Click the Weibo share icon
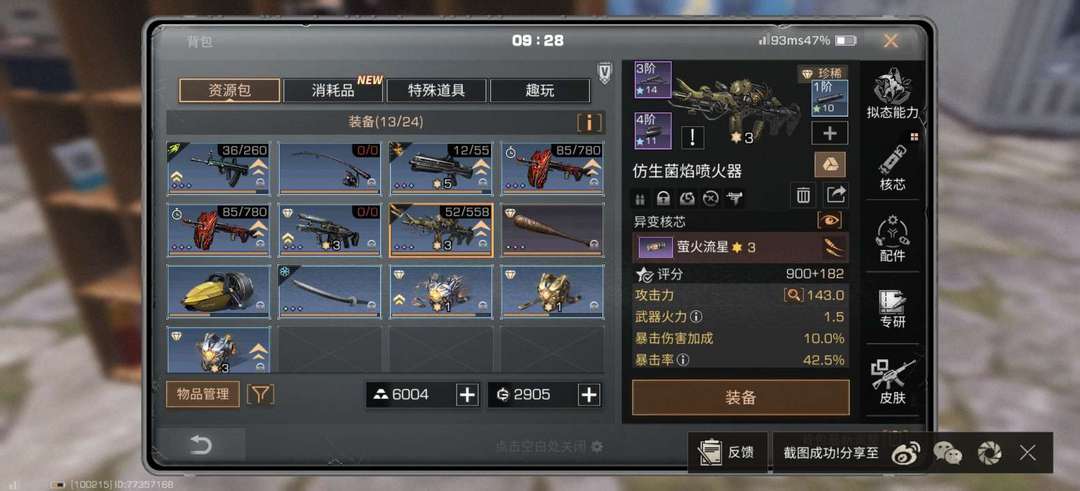The image size is (1080, 491). click(x=904, y=452)
